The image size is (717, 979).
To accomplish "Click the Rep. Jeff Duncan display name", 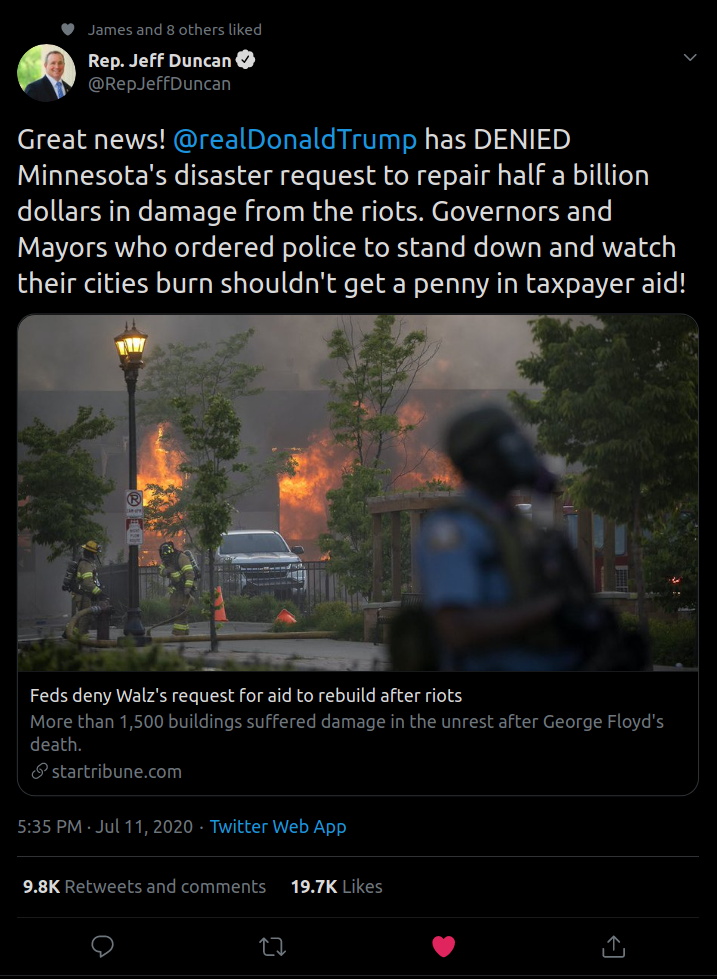I will coord(160,61).
